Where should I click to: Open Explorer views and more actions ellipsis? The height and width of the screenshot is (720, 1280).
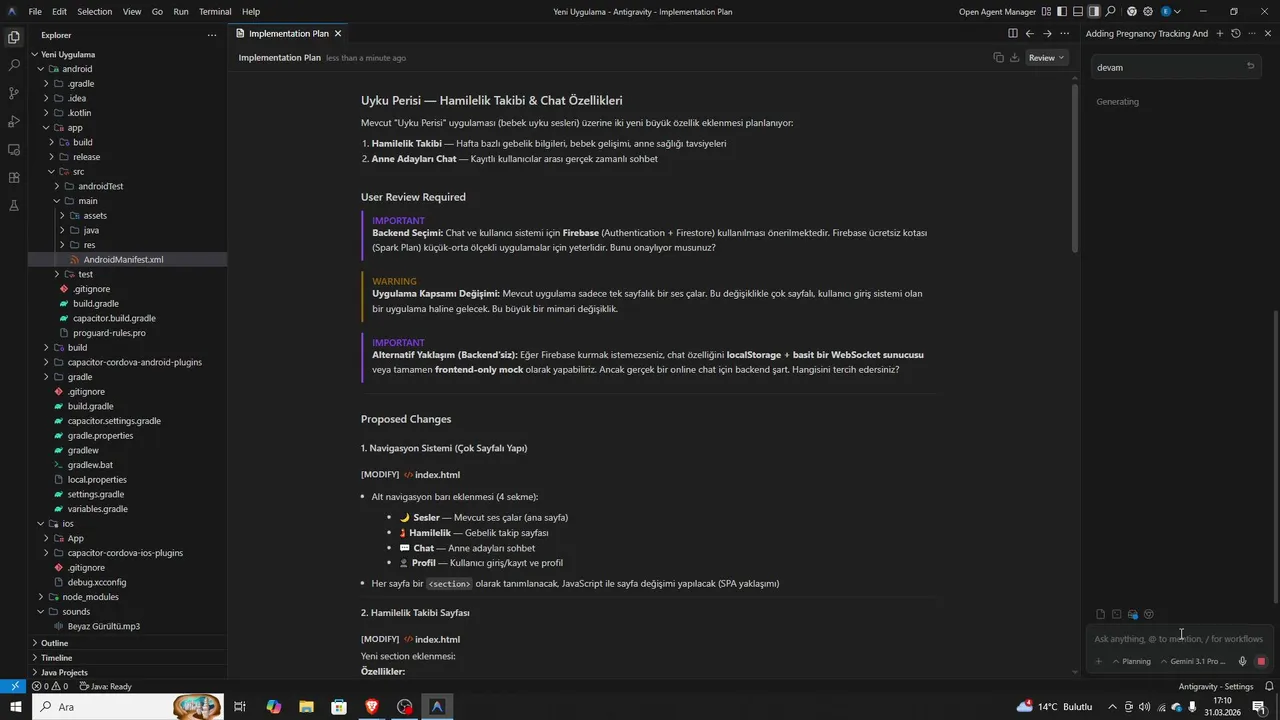tap(212, 35)
